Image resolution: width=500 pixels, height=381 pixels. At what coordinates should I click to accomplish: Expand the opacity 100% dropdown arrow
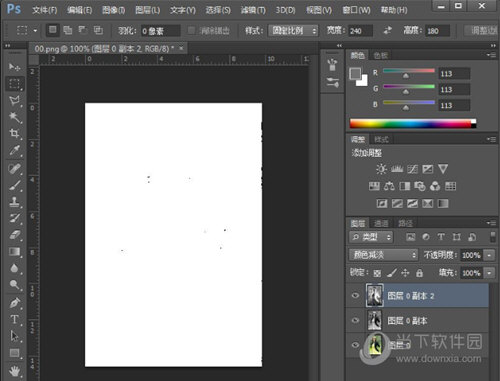point(489,255)
